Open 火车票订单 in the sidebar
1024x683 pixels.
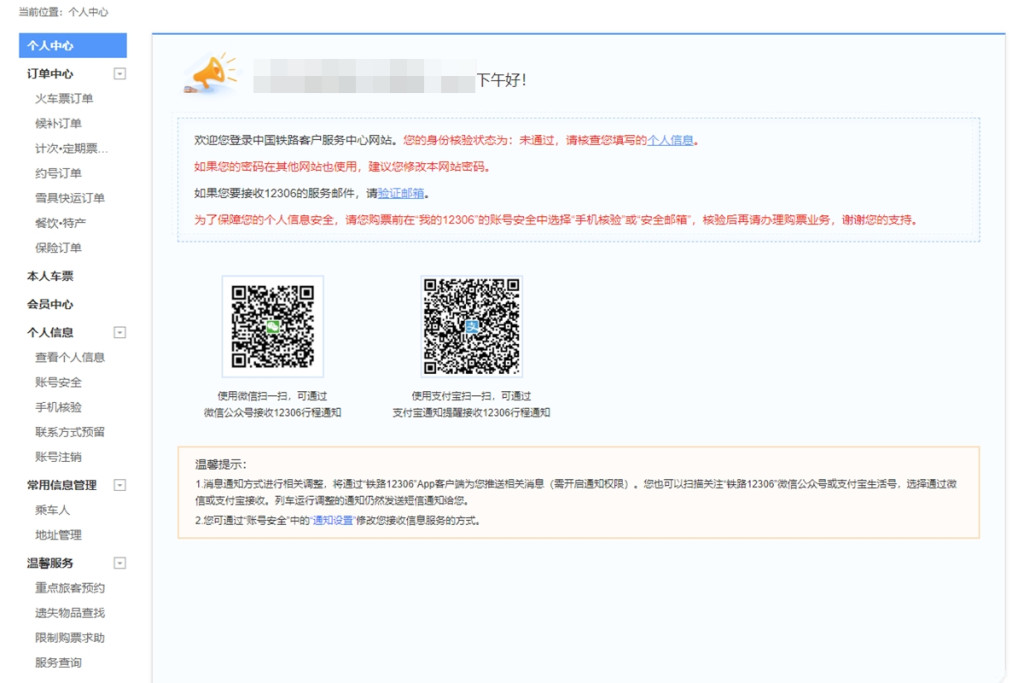(64, 98)
